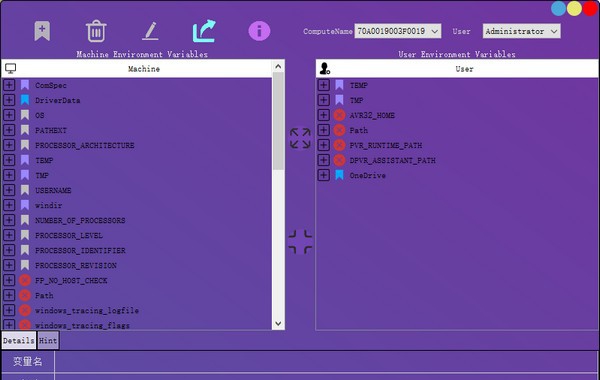This screenshot has height=380, width=600.
Task: Click the user icon in User header
Action: pyautogui.click(x=325, y=68)
